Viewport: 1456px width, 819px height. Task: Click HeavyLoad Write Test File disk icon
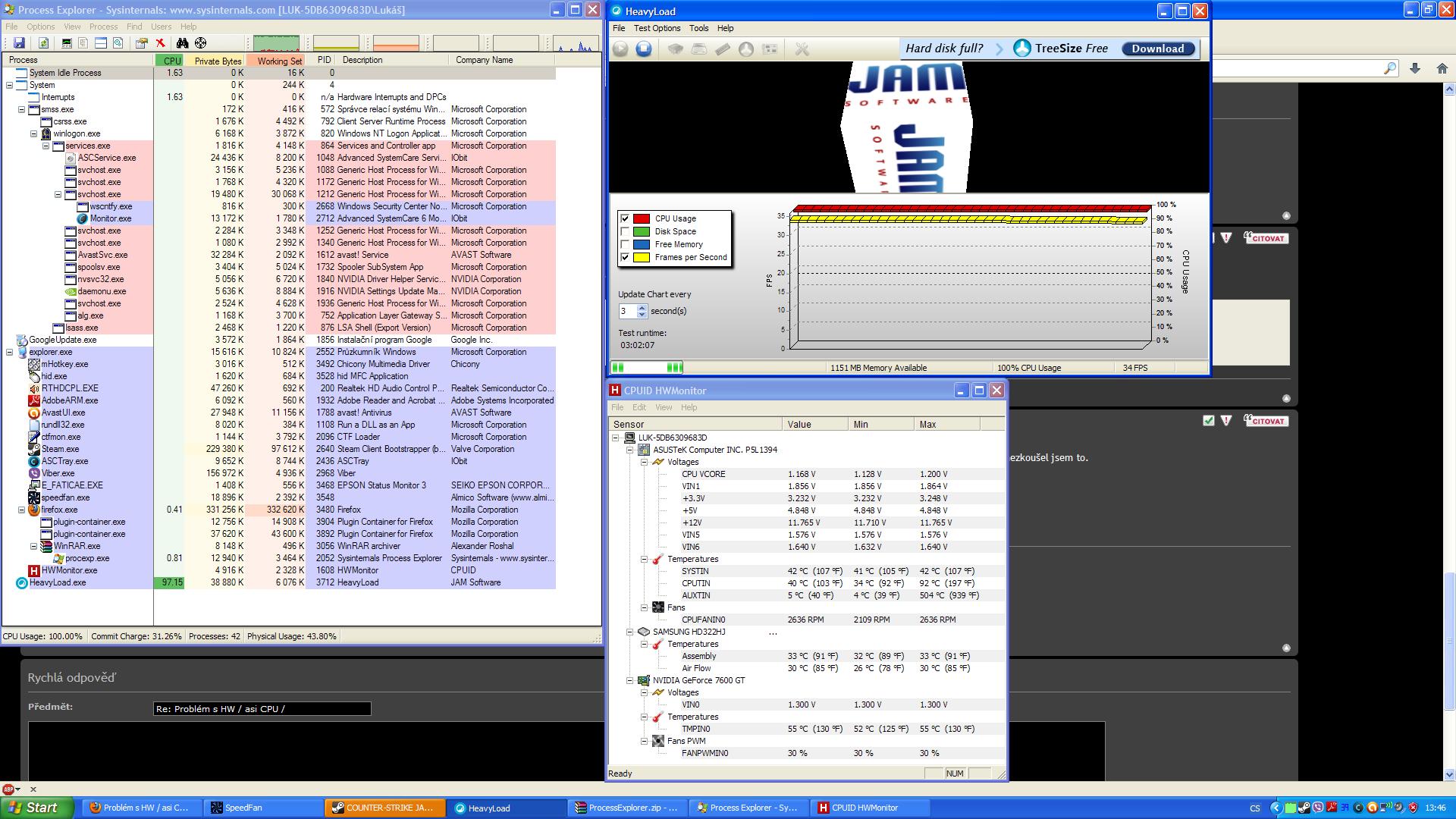pos(699,49)
